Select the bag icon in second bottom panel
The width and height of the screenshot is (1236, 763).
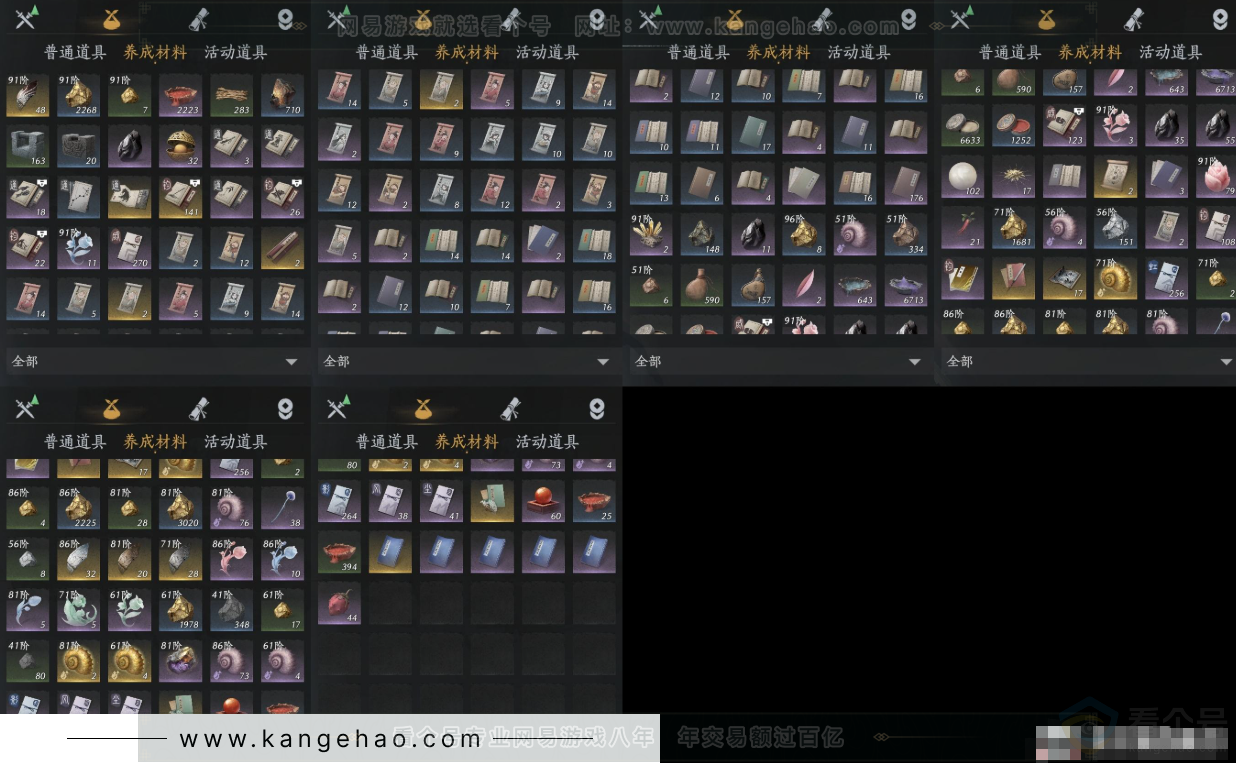(424, 407)
